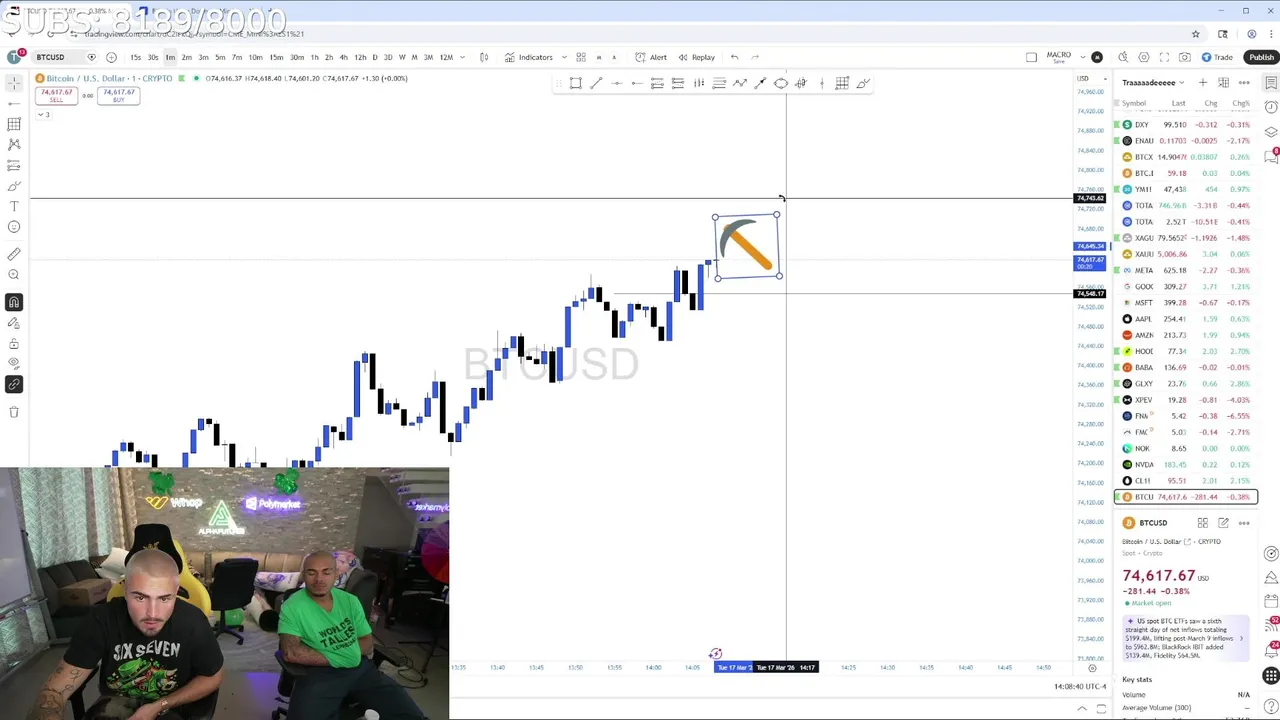Viewport: 1280px width, 720px height.
Task: Select the crosshair cursor tool in left toolbar
Action: [x=14, y=83]
